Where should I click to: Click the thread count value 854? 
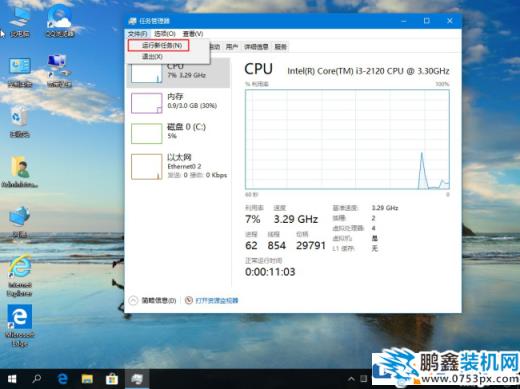(277, 246)
